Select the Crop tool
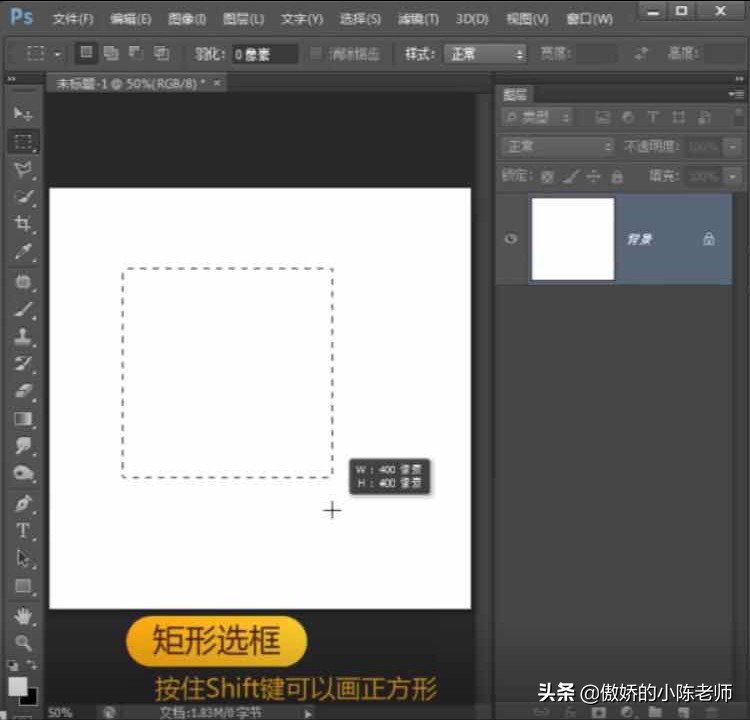Image resolution: width=750 pixels, height=720 pixels. pos(22,223)
